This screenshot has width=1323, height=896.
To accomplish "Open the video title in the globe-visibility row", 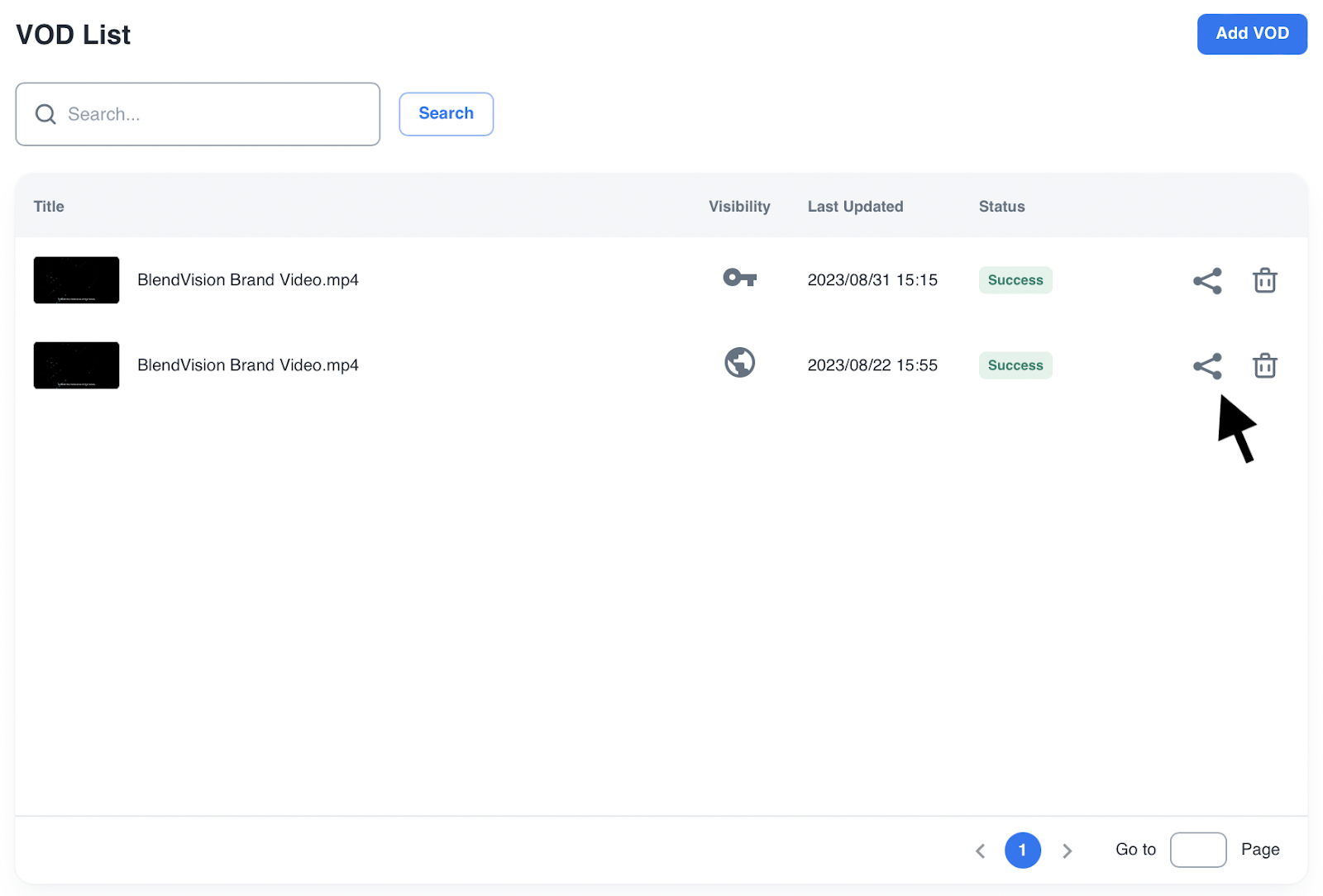I will point(247,365).
